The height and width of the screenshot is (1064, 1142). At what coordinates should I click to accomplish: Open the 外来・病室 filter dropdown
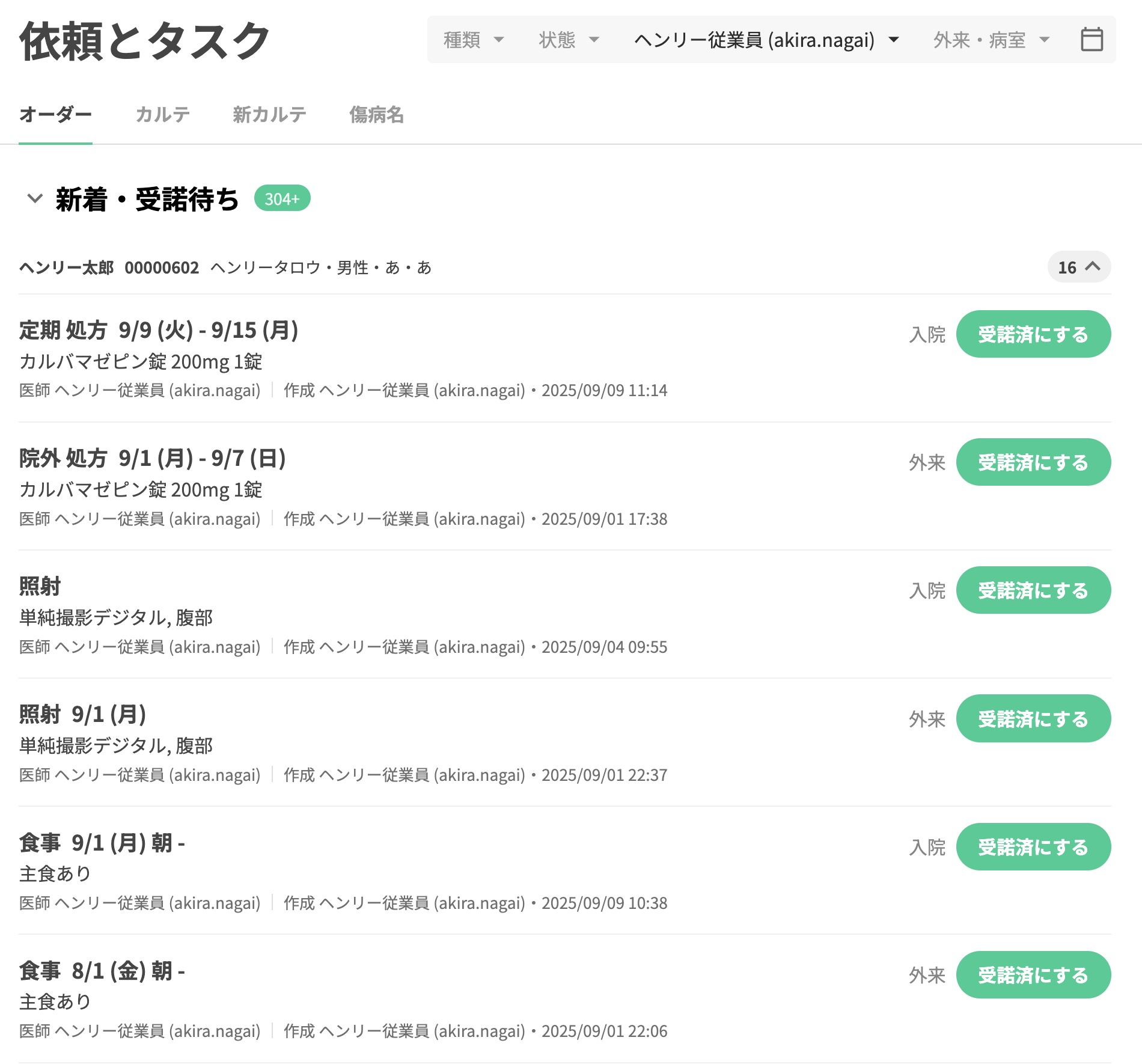(x=991, y=40)
